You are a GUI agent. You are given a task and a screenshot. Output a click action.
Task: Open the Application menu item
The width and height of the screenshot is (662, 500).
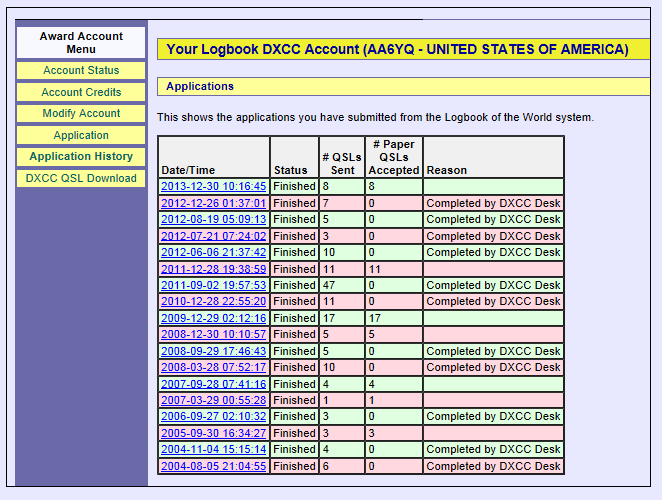pos(81,135)
